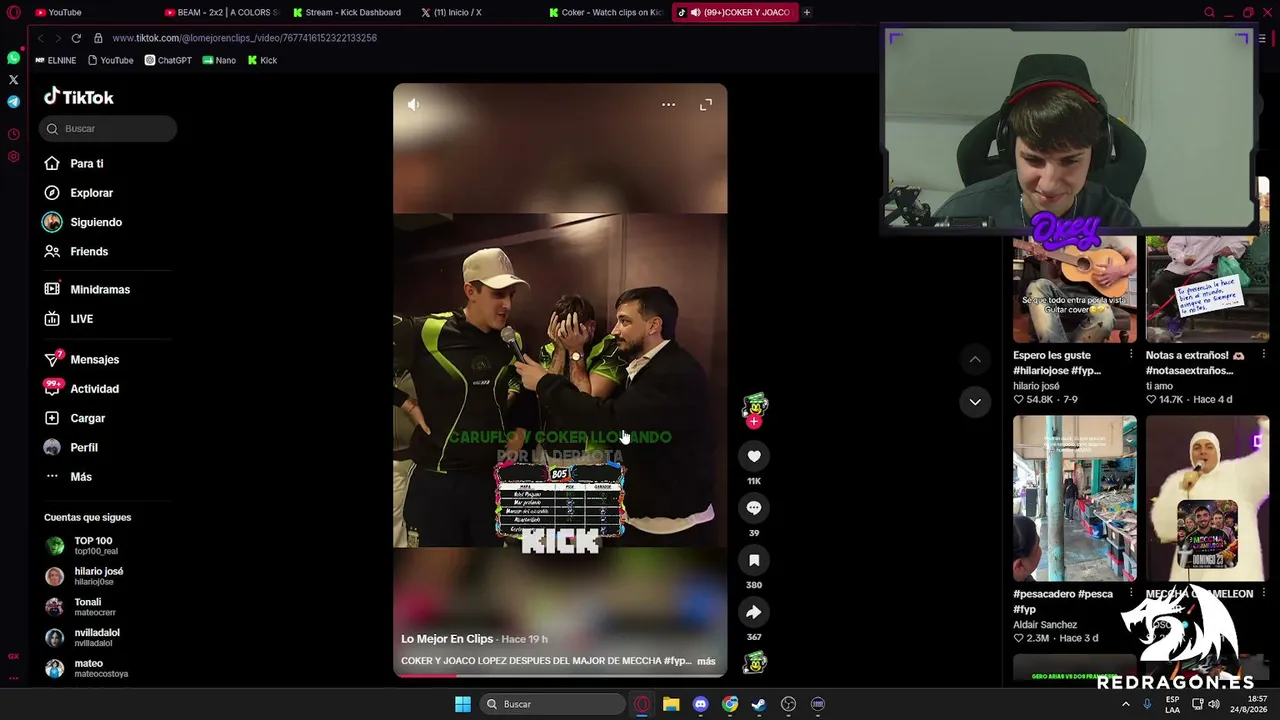1280x720 pixels.
Task: Open X (Twitter) in the Opera sidebar
Action: 13,80
